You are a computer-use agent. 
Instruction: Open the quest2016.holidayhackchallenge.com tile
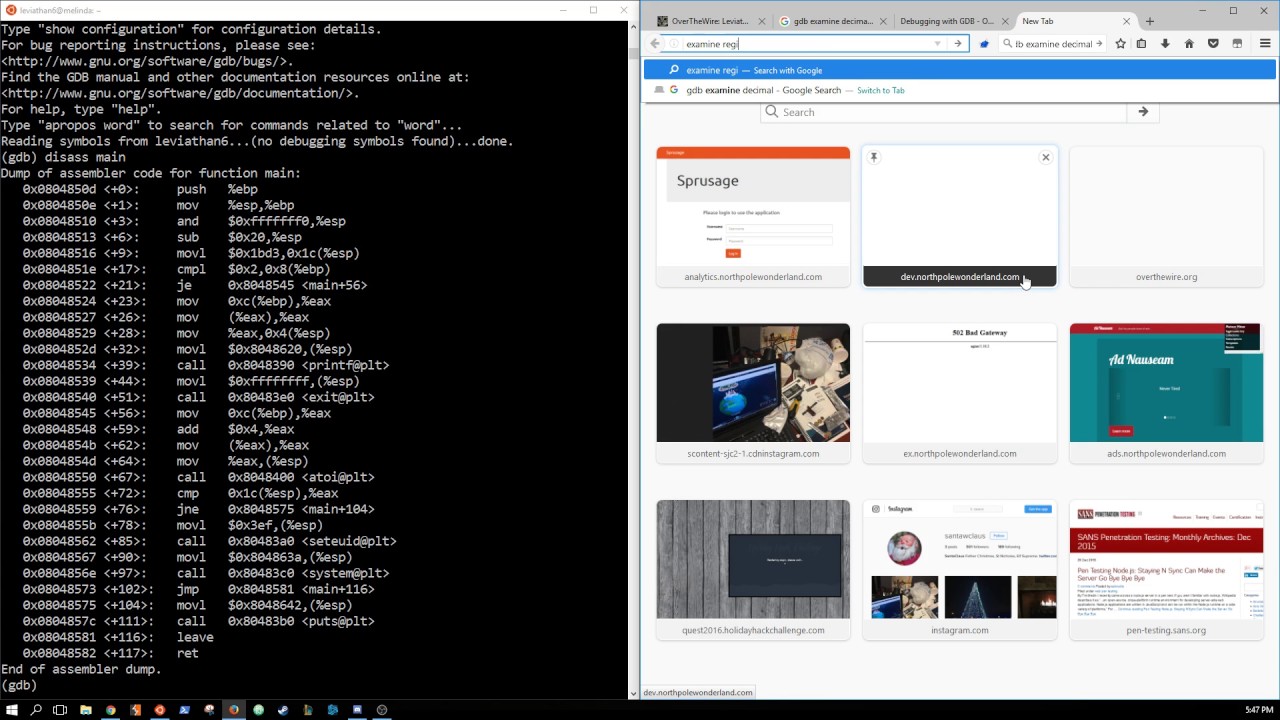(753, 570)
